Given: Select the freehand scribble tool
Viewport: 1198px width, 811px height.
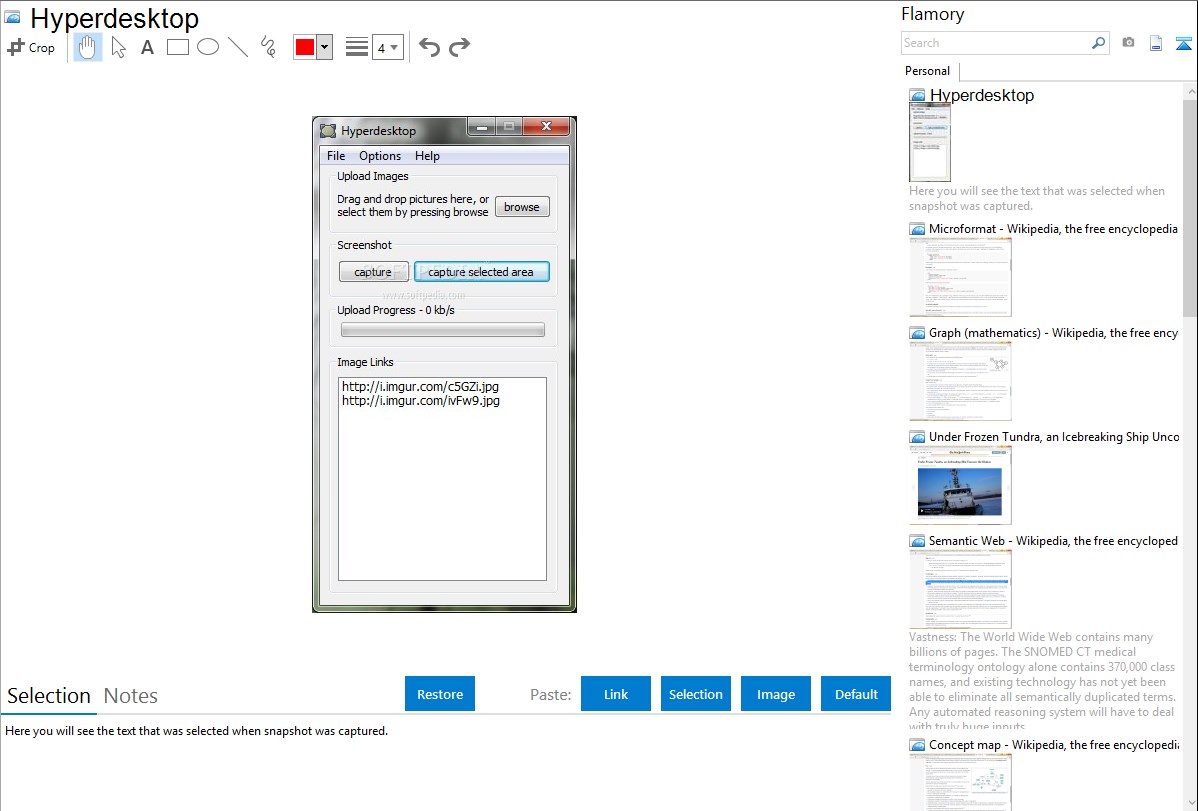Looking at the screenshot, I should coord(268,47).
